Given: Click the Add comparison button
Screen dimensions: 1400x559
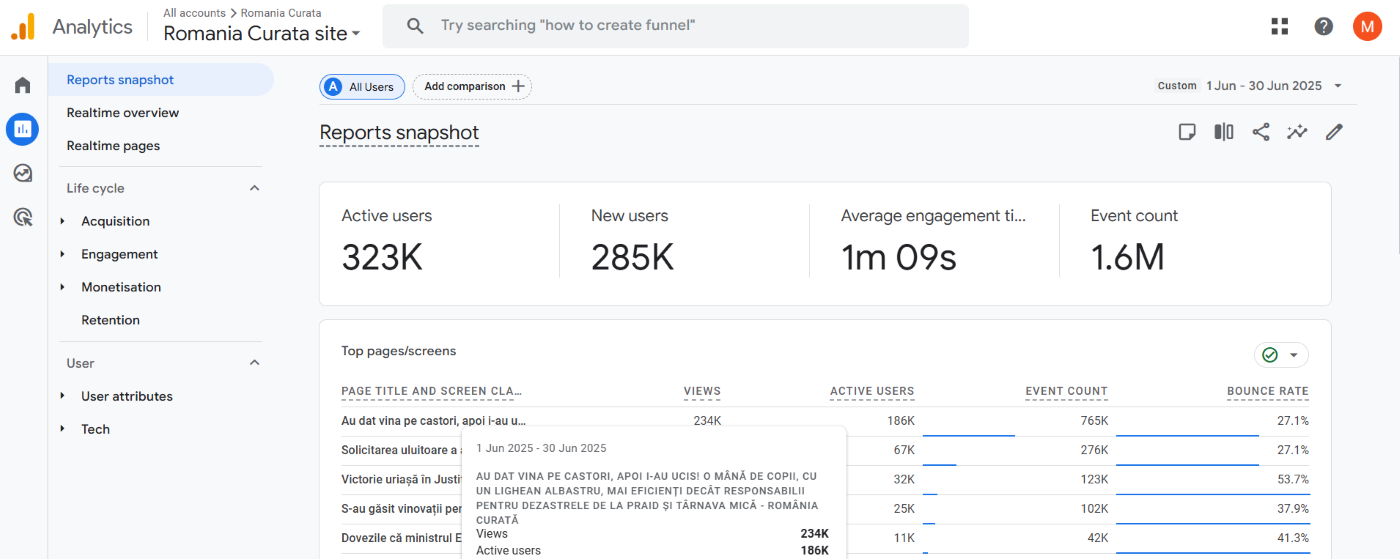Looking at the screenshot, I should point(472,87).
